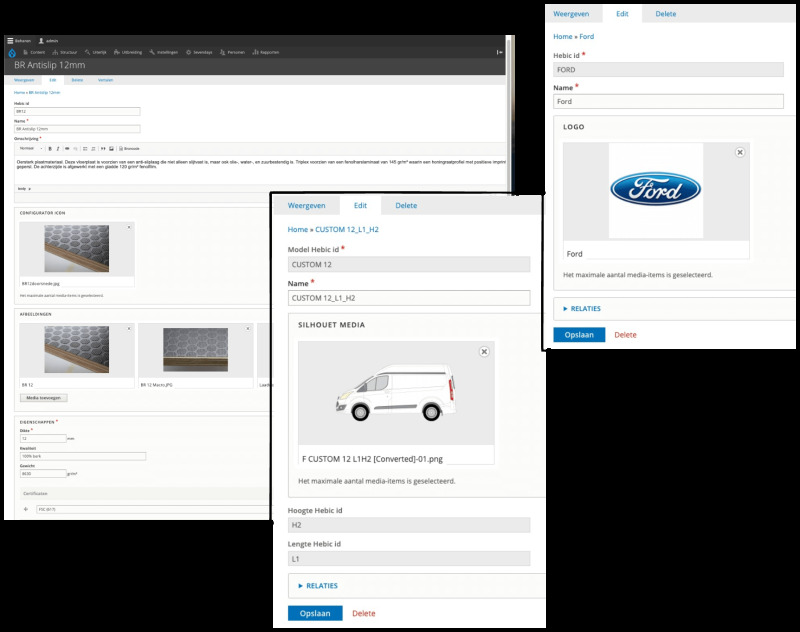
Task: Click the red Delete link under Ford form
Action: pos(625,335)
